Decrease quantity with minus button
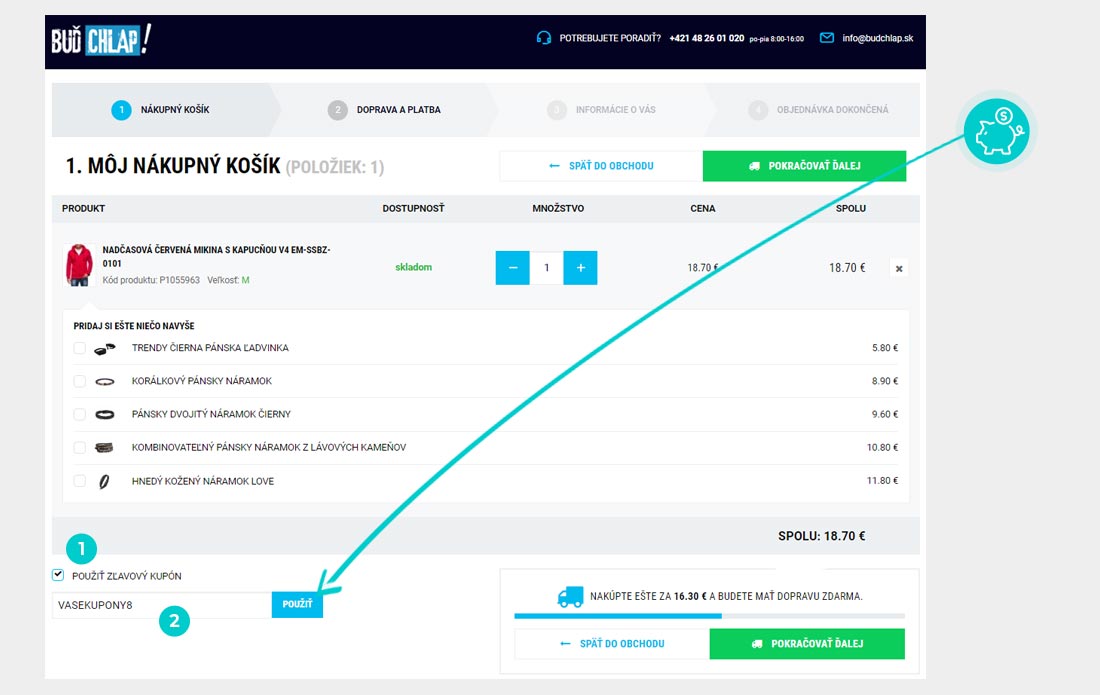 (x=513, y=268)
